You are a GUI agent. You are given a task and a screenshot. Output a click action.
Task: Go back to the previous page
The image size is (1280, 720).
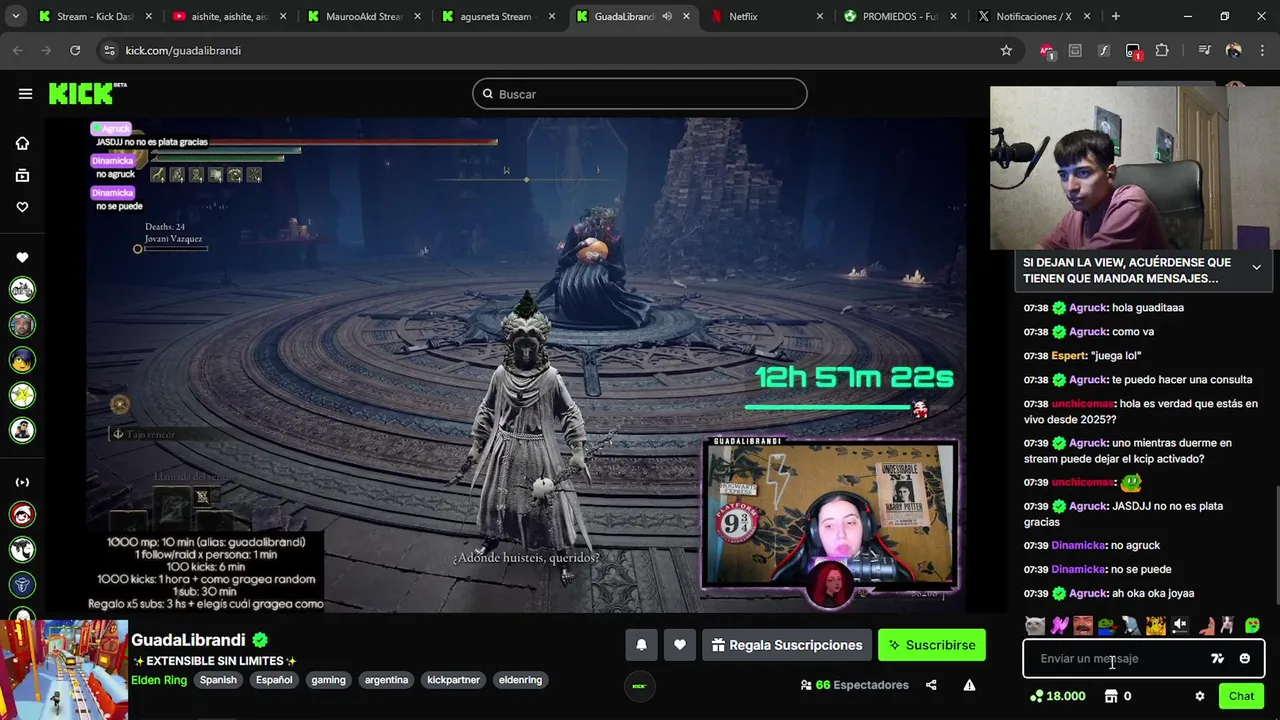point(18,50)
